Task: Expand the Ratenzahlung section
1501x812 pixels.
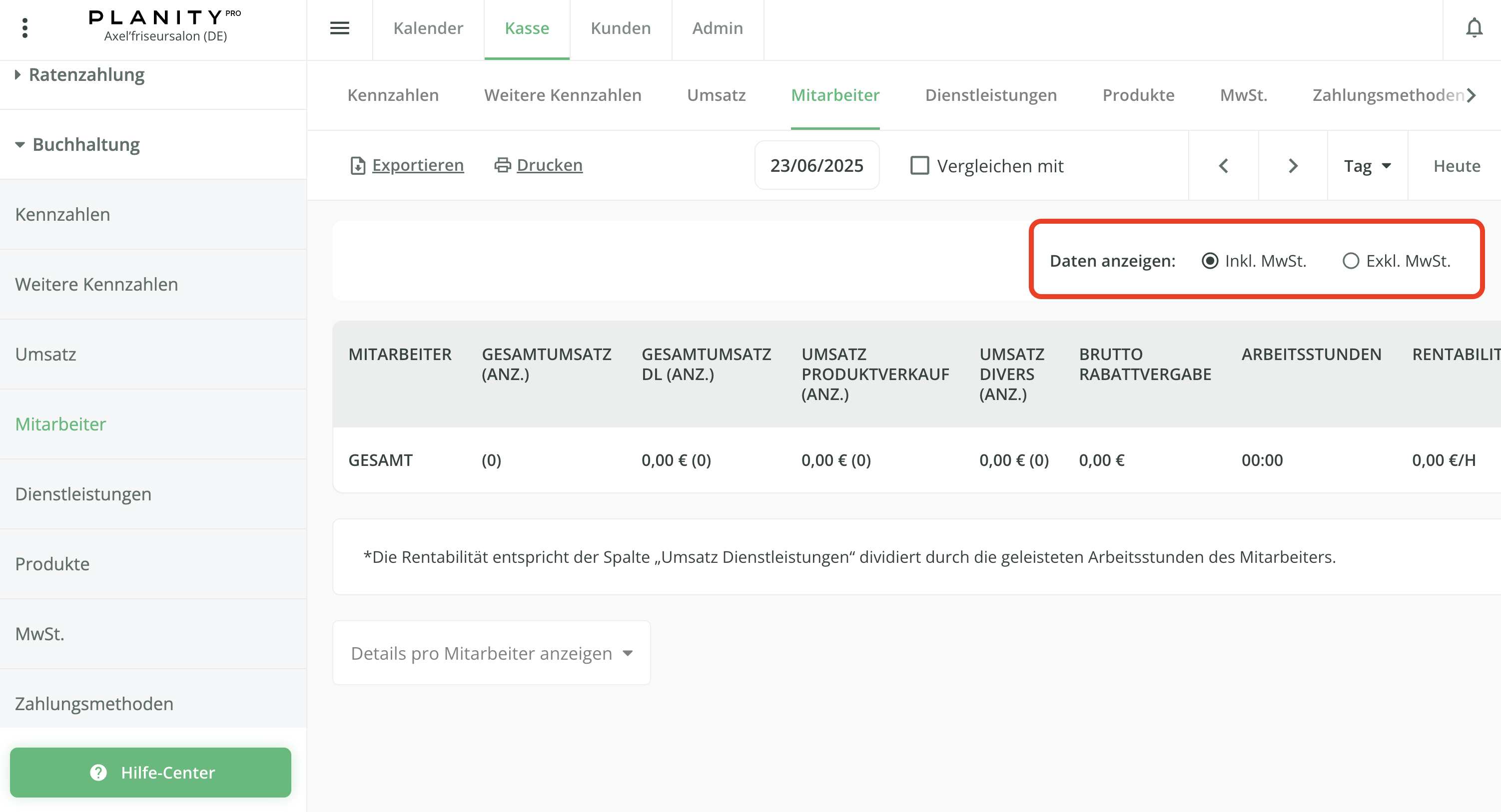Action: tap(86, 74)
